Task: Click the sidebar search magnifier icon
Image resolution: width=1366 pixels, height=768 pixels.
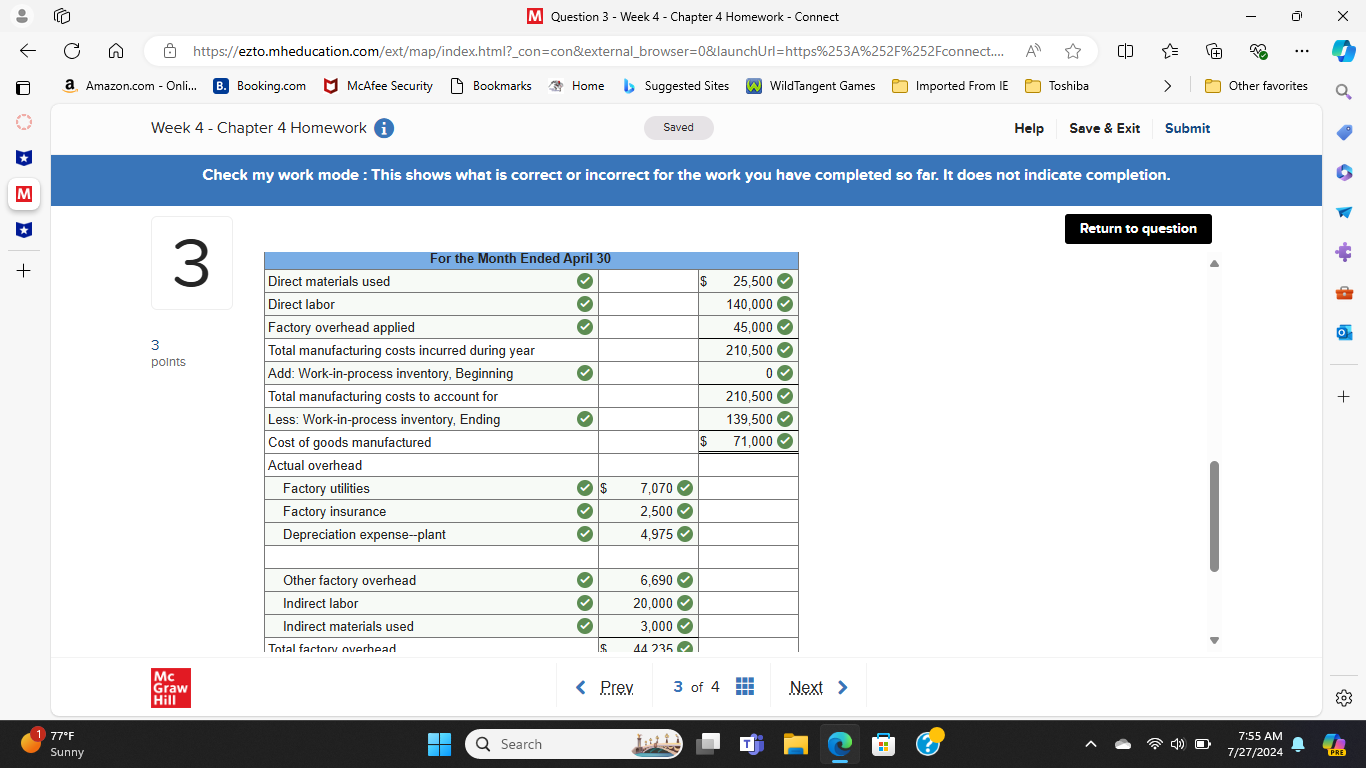Action: (x=1344, y=92)
